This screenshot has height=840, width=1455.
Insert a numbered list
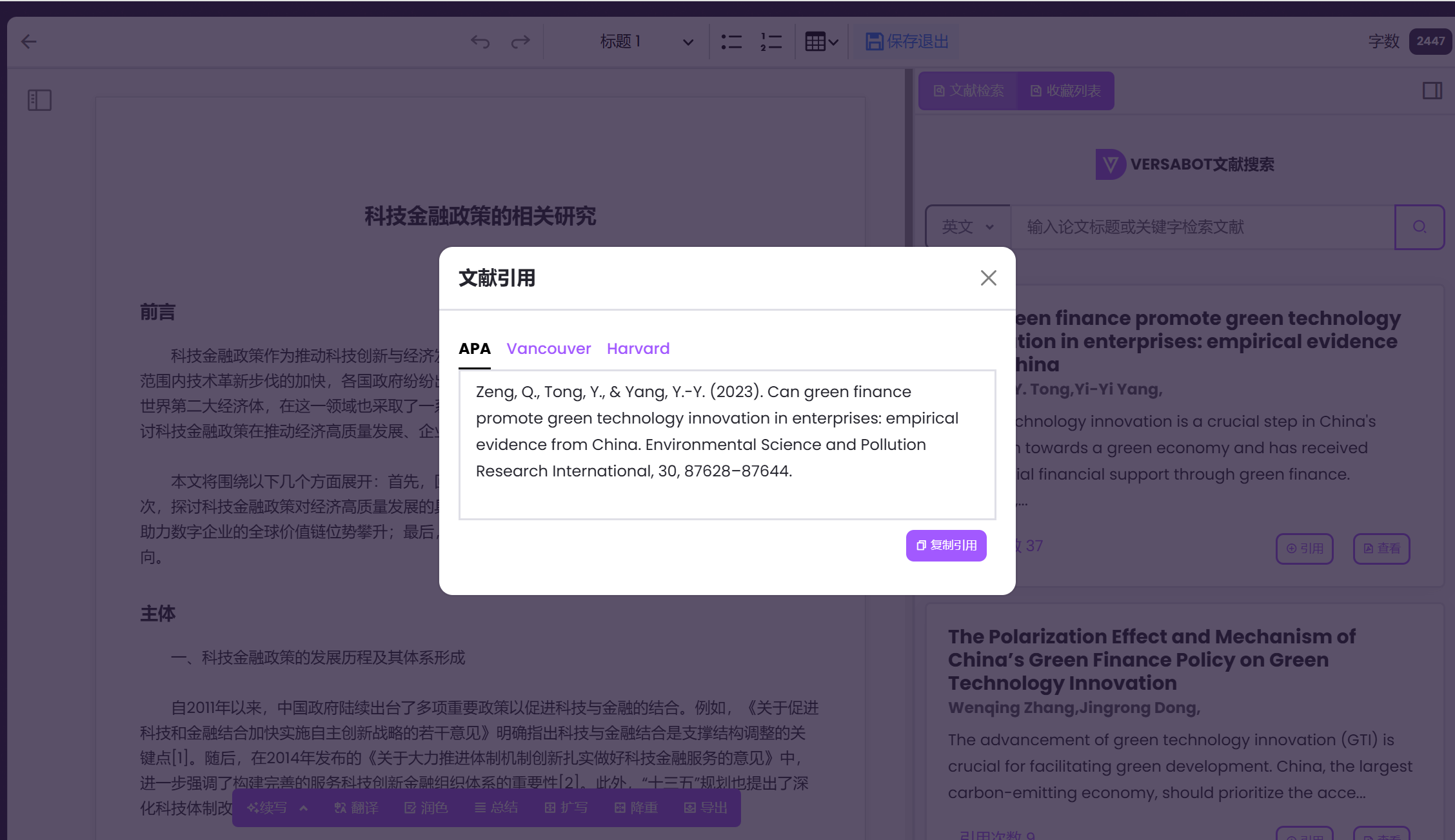(x=771, y=42)
